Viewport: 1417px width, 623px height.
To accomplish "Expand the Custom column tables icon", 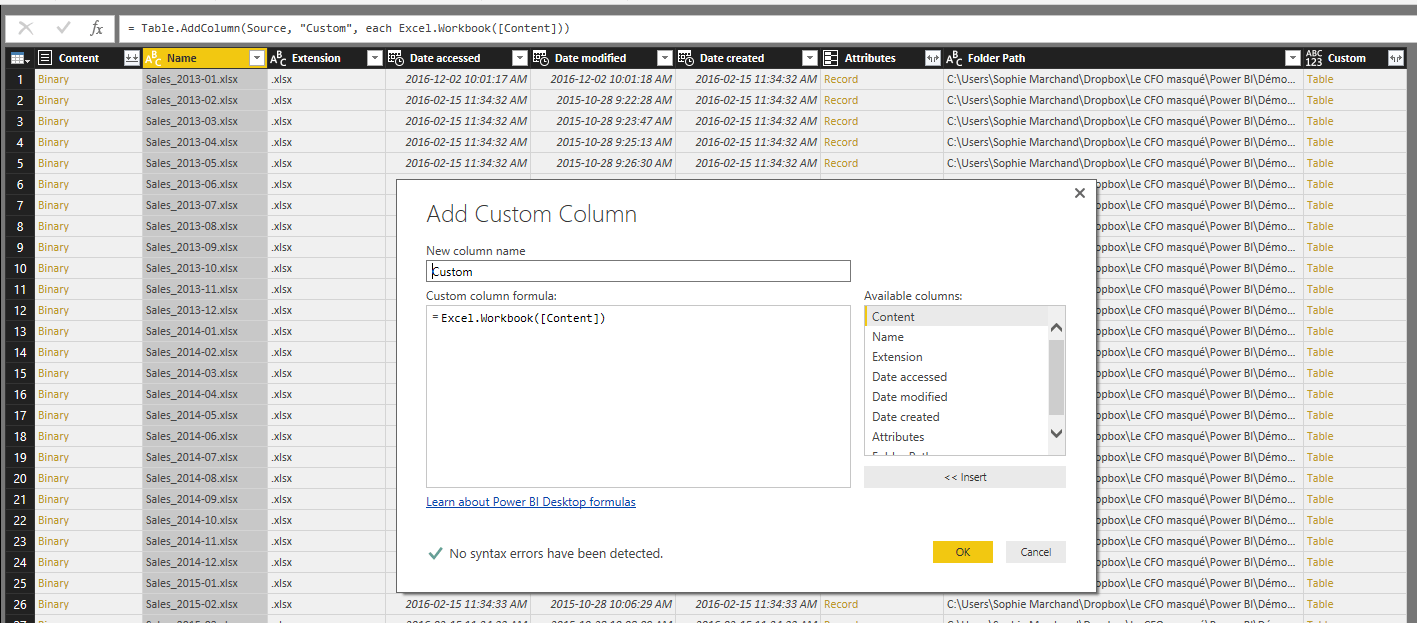I will click(x=1396, y=58).
